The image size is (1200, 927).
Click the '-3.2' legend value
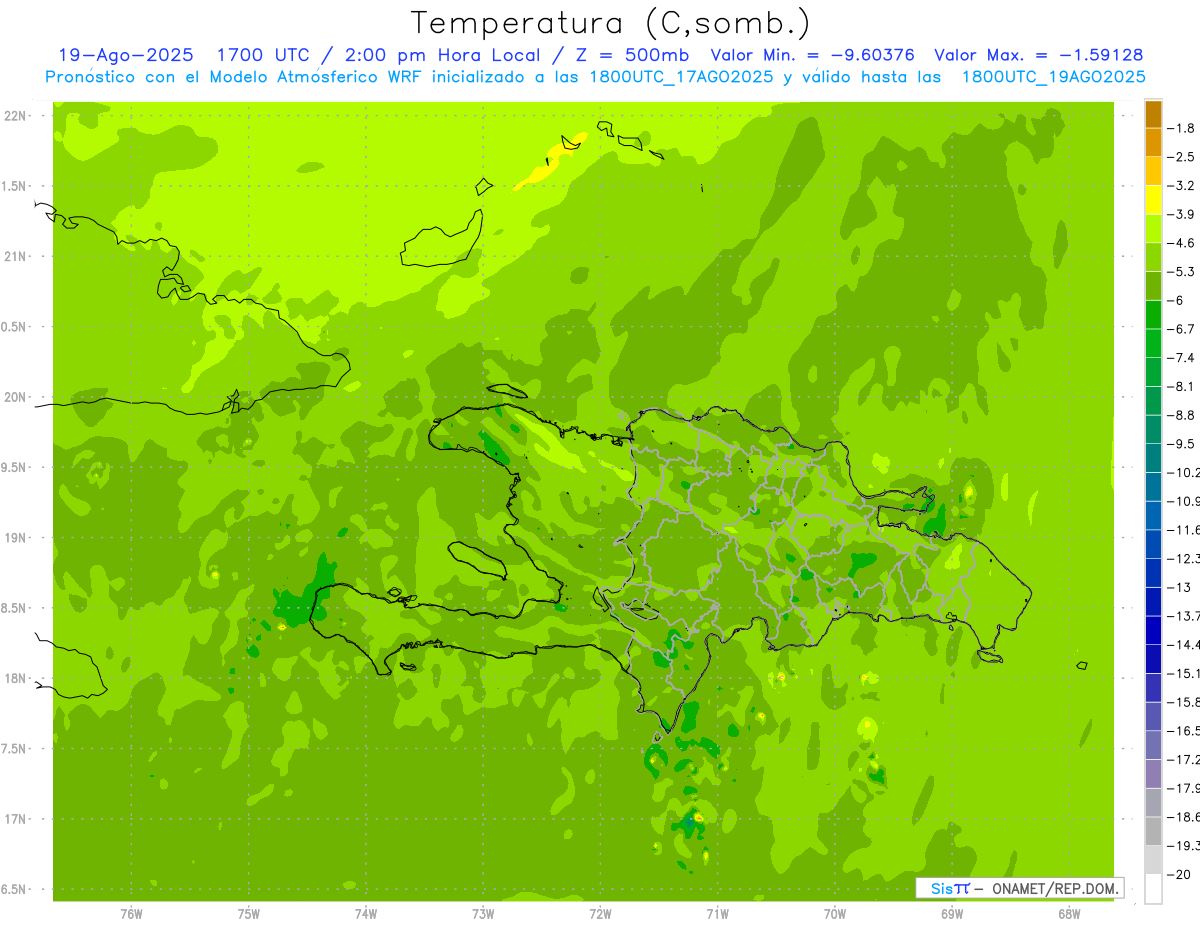[1181, 186]
